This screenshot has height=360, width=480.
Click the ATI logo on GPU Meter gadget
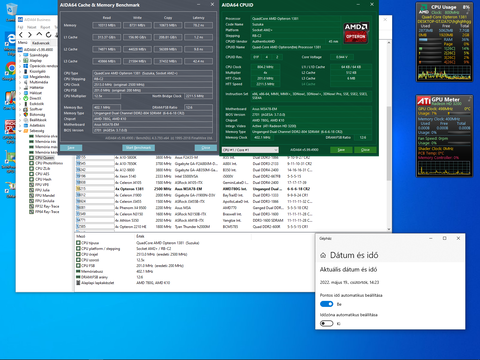tap(424, 101)
